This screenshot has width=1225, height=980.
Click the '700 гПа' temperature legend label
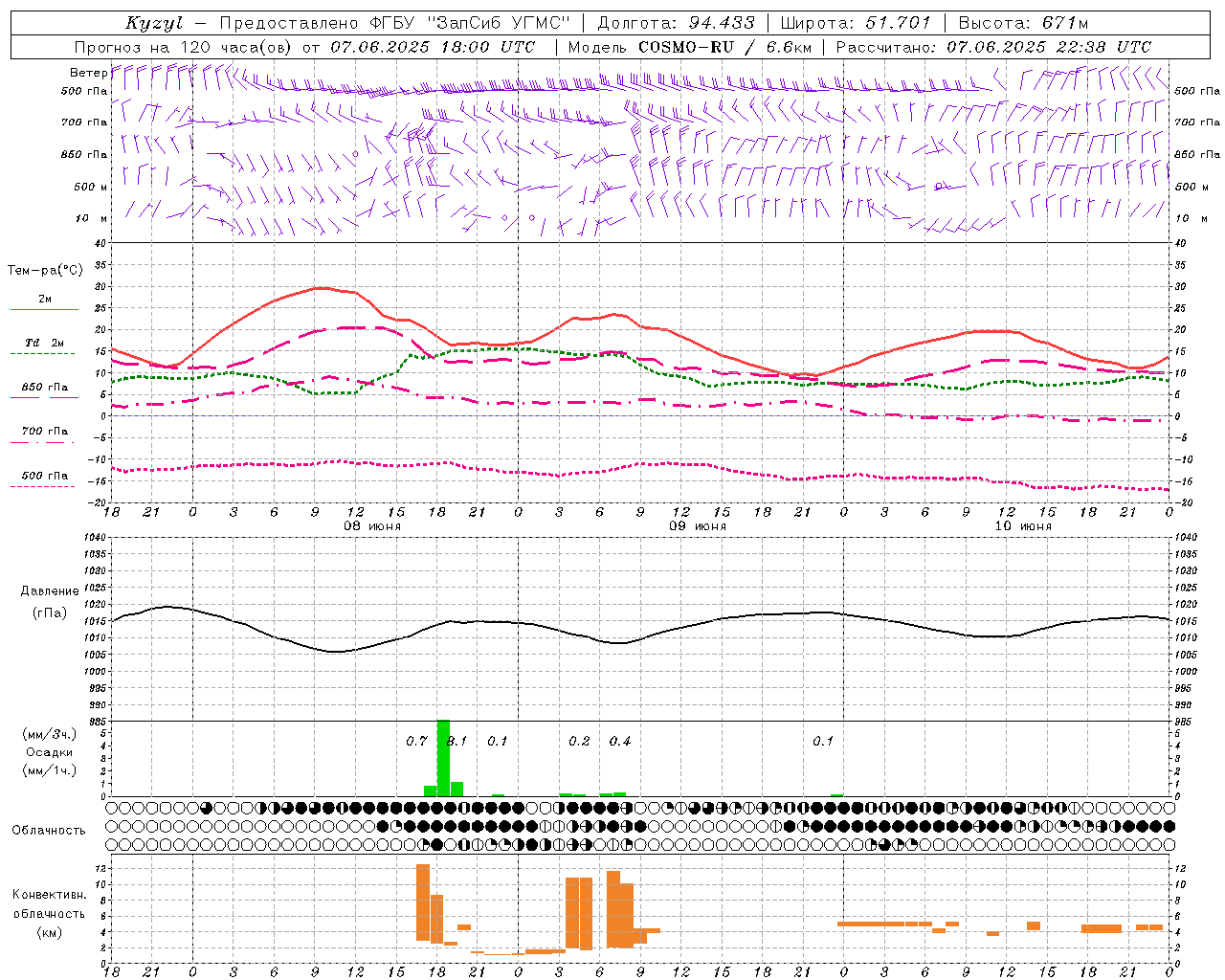(x=45, y=432)
